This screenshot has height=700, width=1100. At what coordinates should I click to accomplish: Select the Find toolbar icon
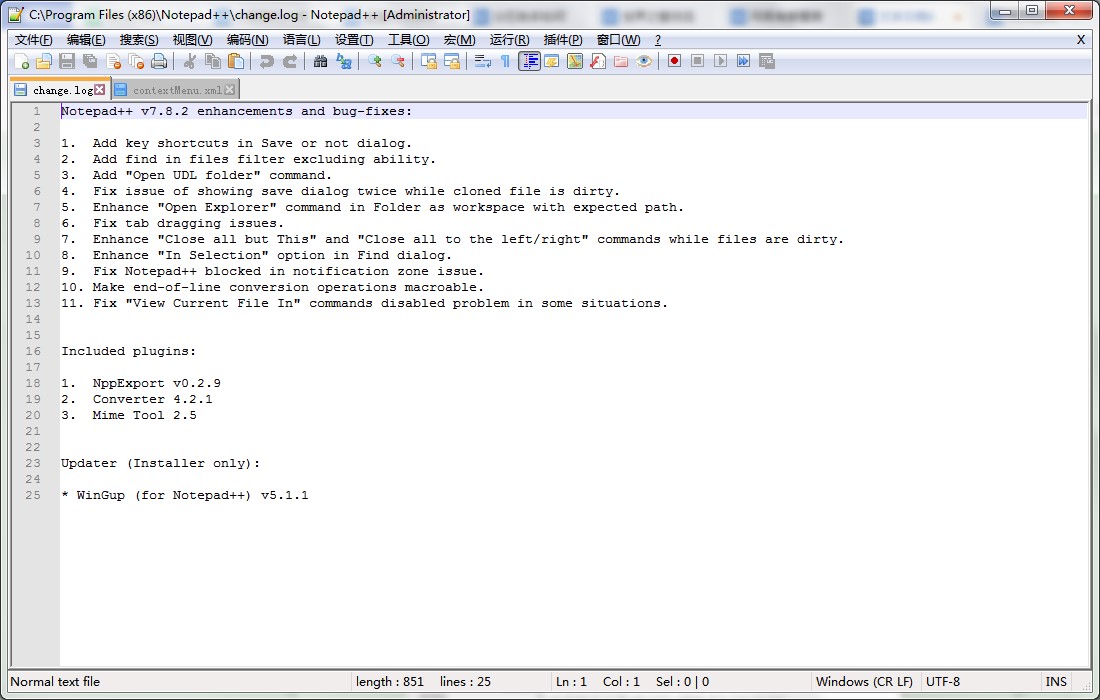[x=320, y=61]
